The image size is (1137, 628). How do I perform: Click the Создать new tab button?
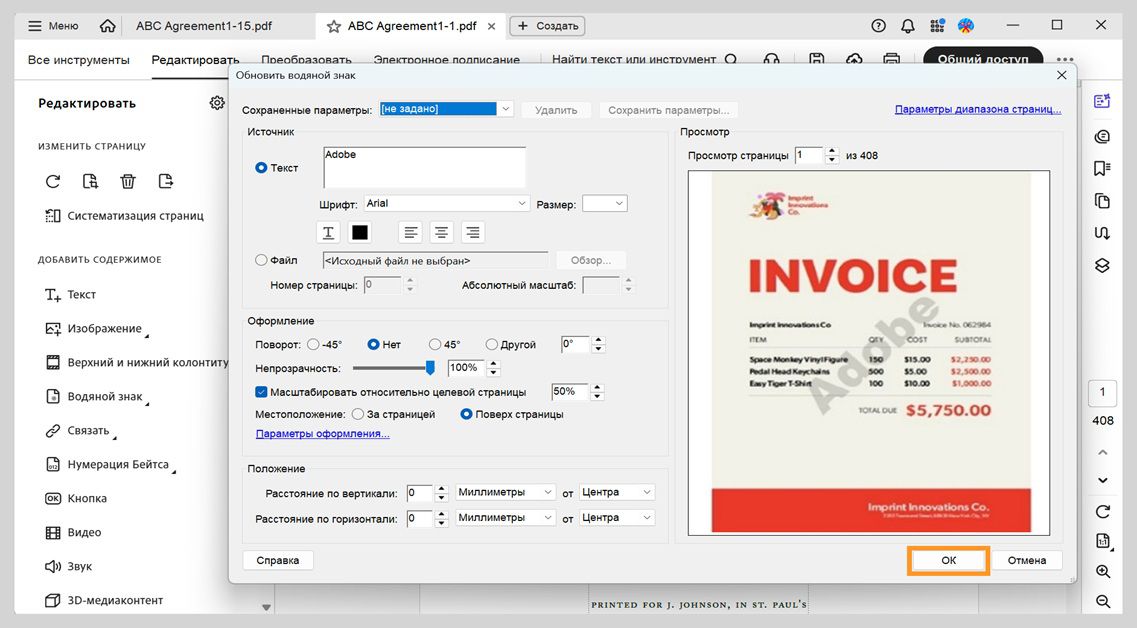547,26
